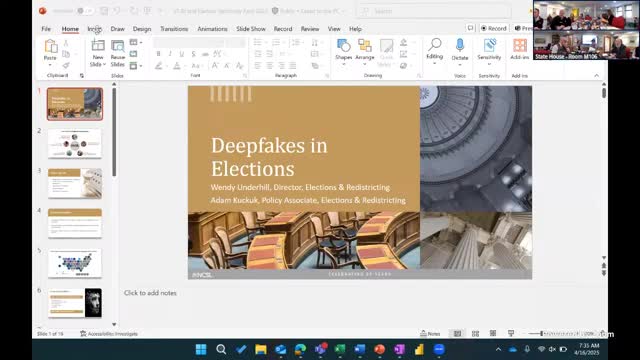The image size is (640, 360).
Task: Click the Paste clipboard icon
Action: [51, 46]
